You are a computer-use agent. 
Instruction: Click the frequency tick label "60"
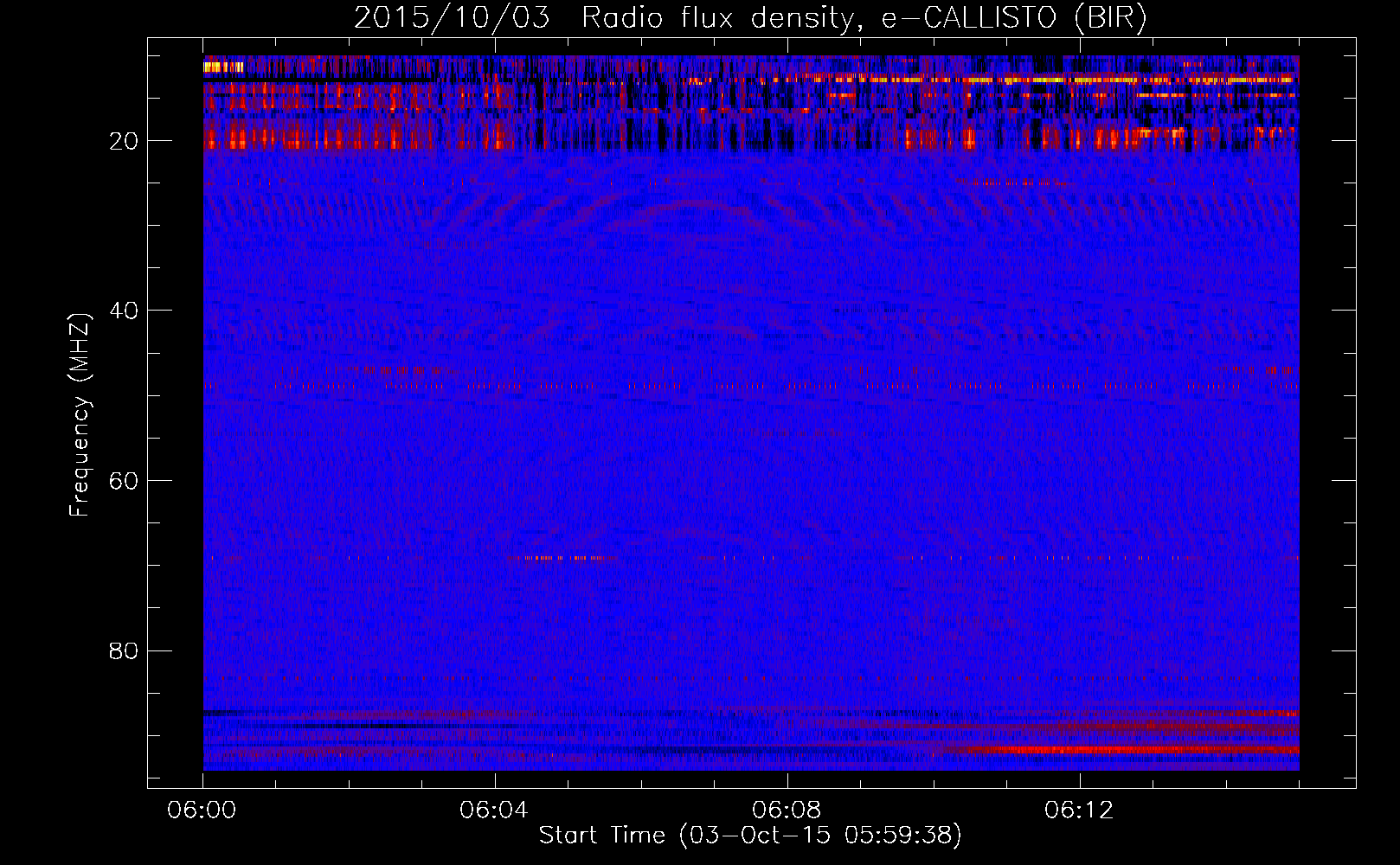pyautogui.click(x=125, y=481)
